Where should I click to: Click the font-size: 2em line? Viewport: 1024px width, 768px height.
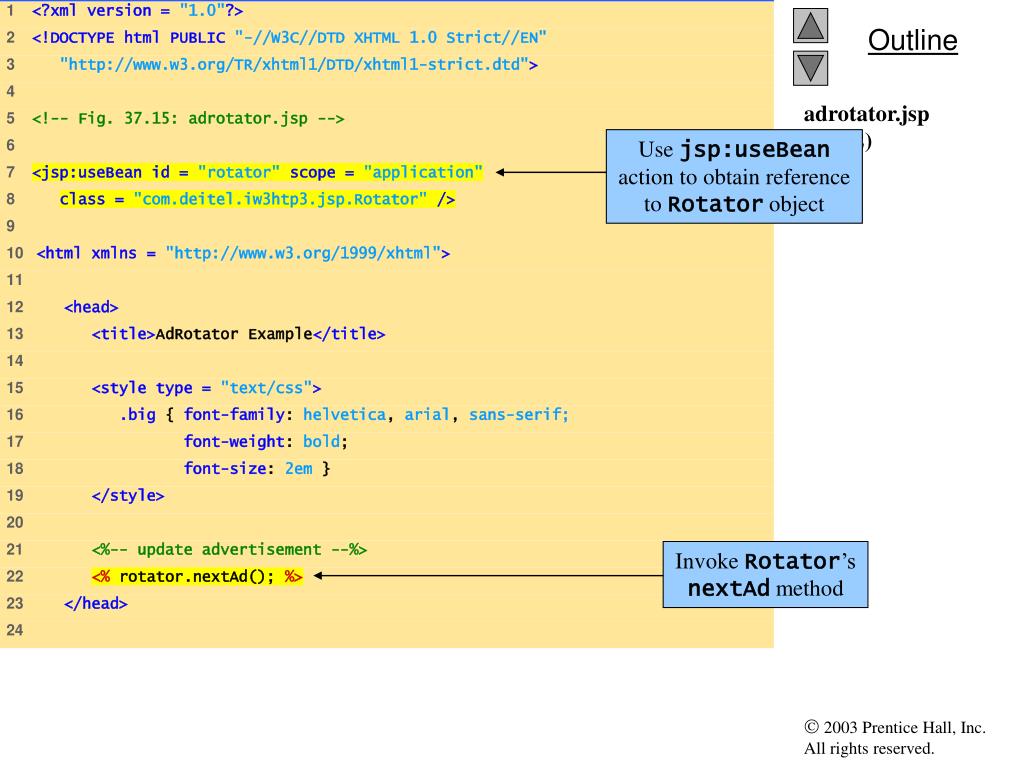pos(257,469)
